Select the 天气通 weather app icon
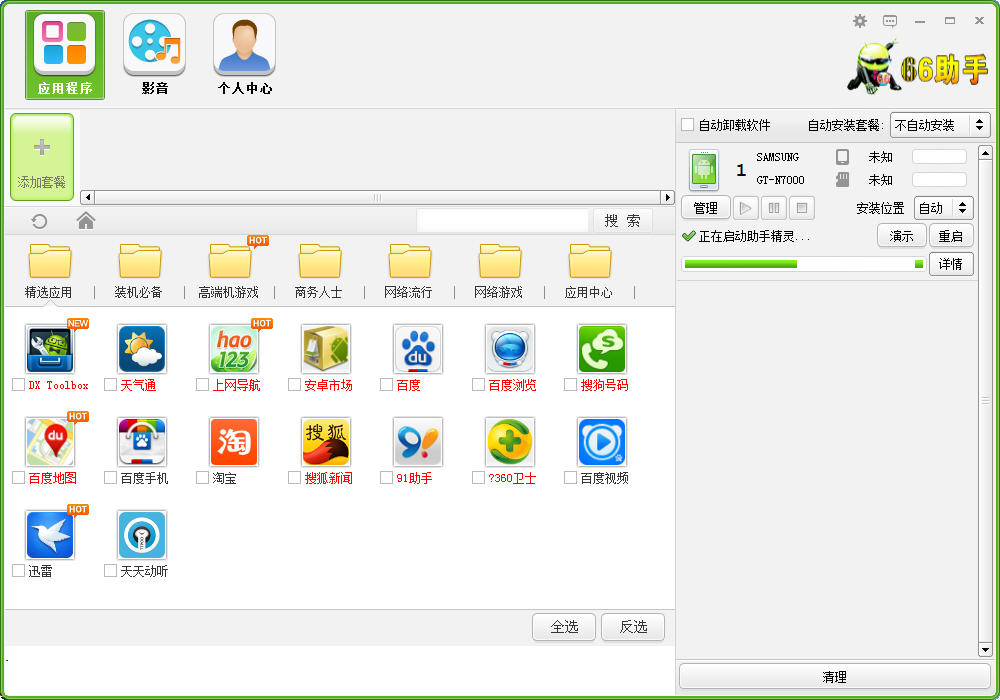The width and height of the screenshot is (1000, 700). tap(142, 349)
